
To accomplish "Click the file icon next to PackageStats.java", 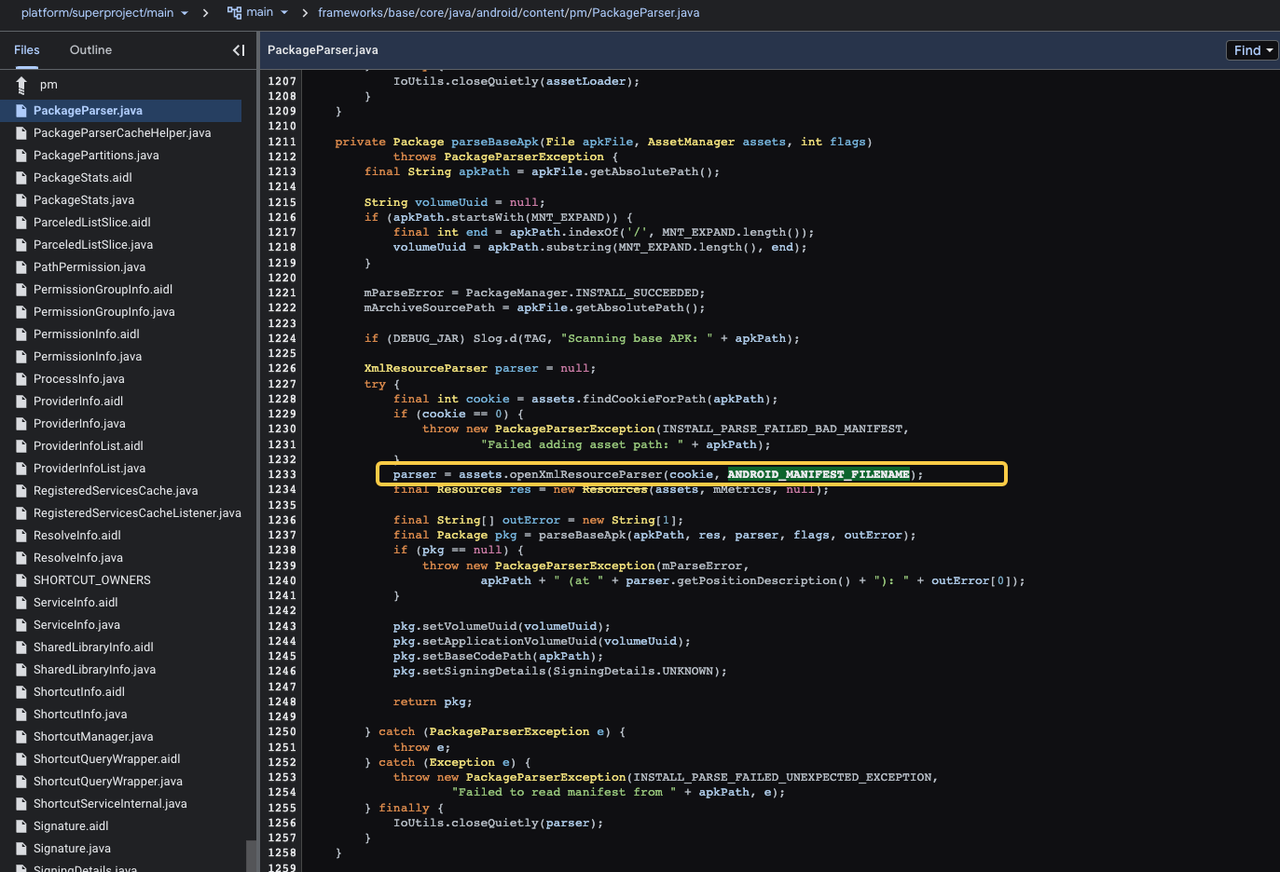I will coord(21,200).
